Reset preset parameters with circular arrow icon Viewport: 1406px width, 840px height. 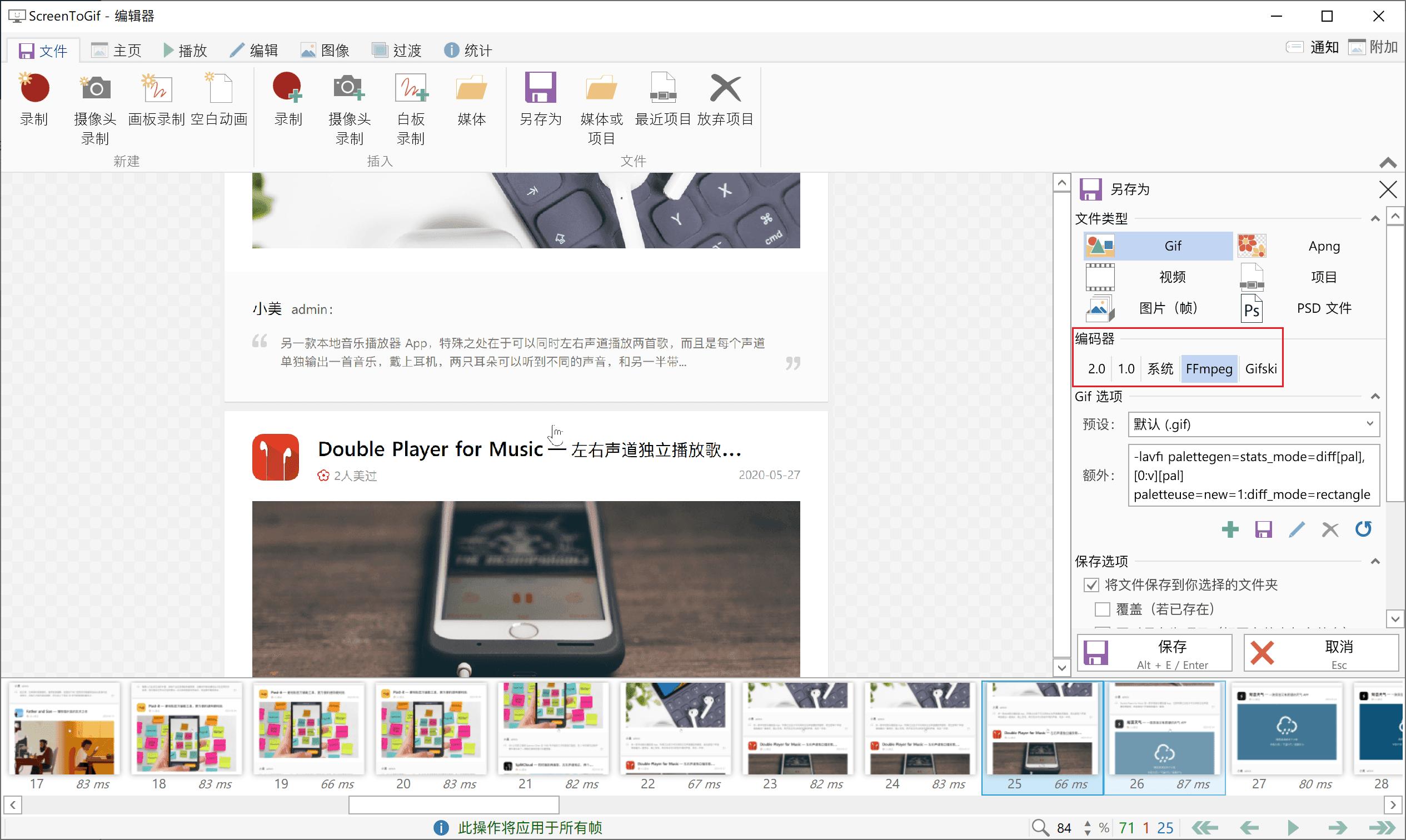1364,529
